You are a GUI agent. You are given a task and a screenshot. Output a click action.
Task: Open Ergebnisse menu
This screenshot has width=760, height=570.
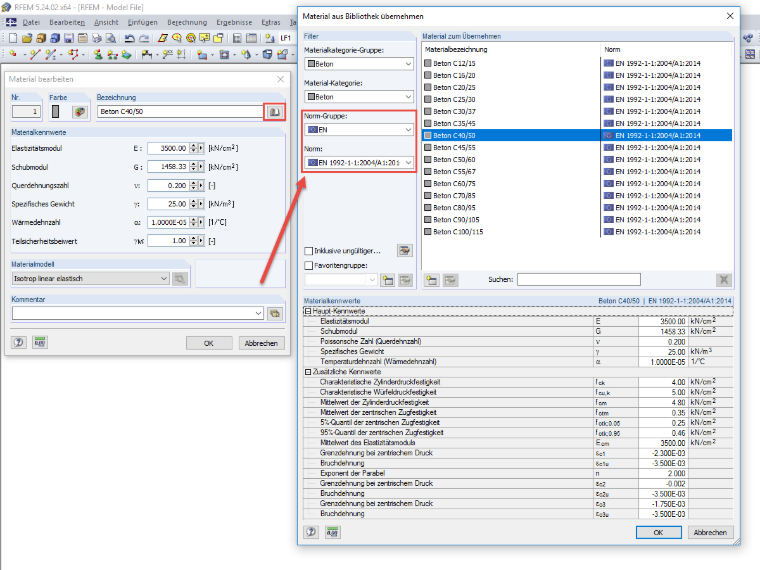point(234,22)
